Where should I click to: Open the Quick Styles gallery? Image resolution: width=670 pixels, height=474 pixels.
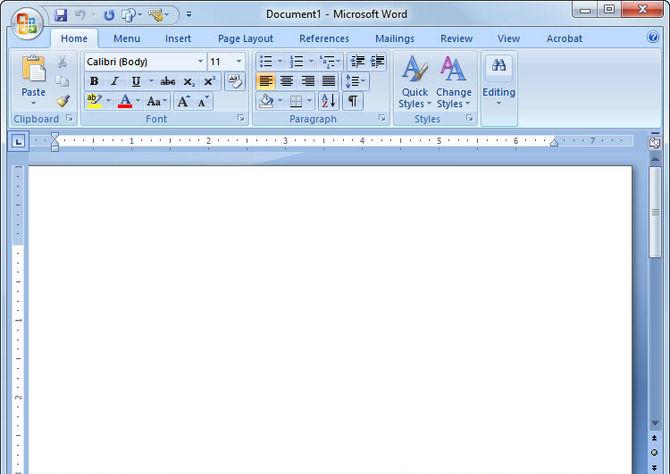tap(414, 82)
